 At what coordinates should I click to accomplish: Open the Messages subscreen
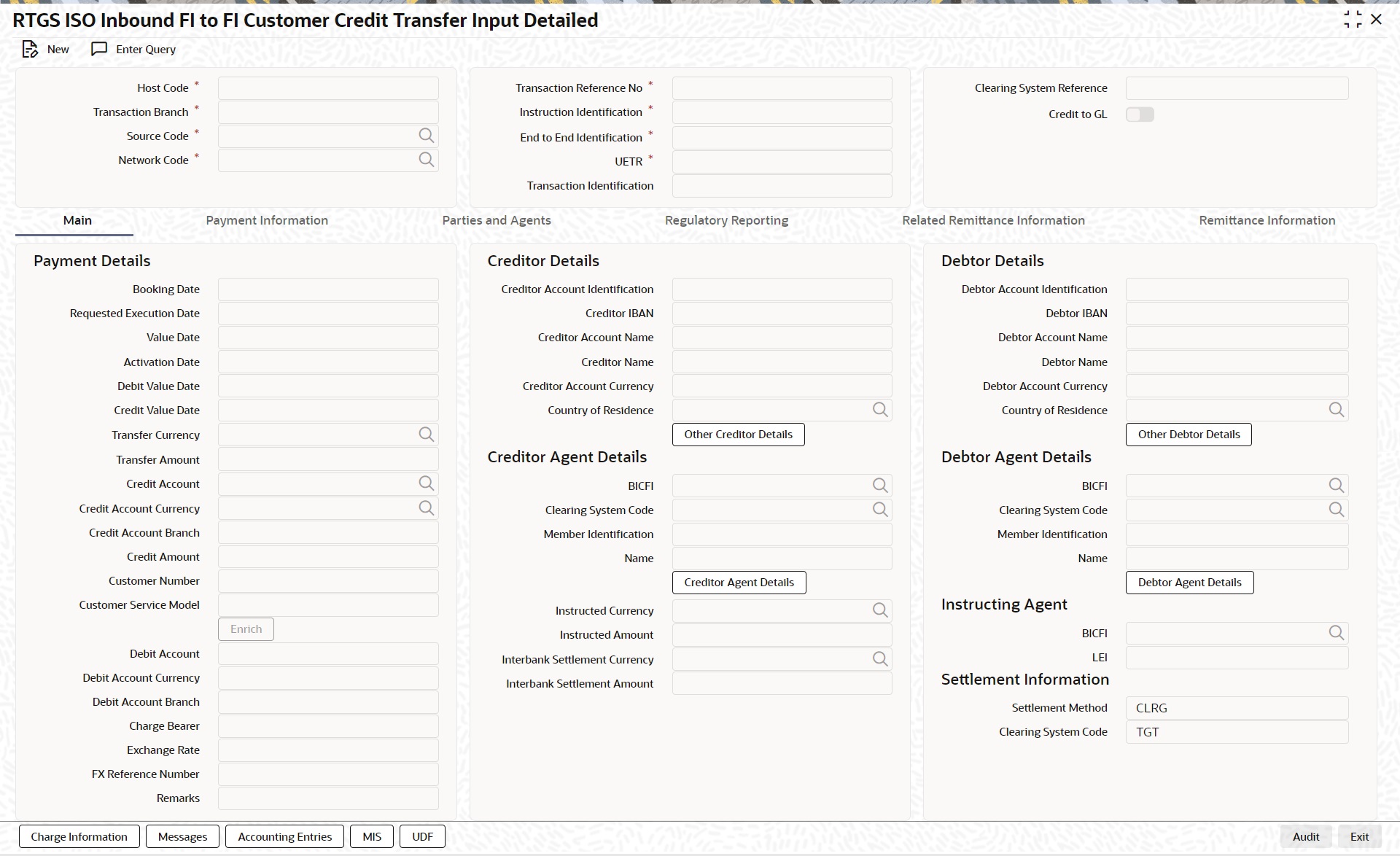coord(182,836)
